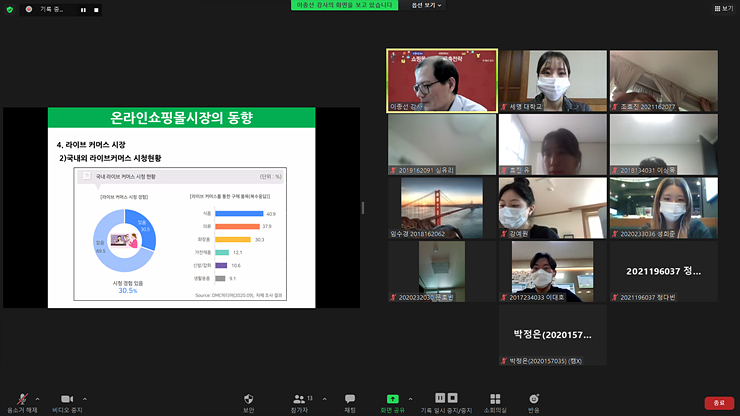Image resolution: width=740 pixels, height=416 pixels.
Task: Click the red recording status dot
Action: click(29, 9)
